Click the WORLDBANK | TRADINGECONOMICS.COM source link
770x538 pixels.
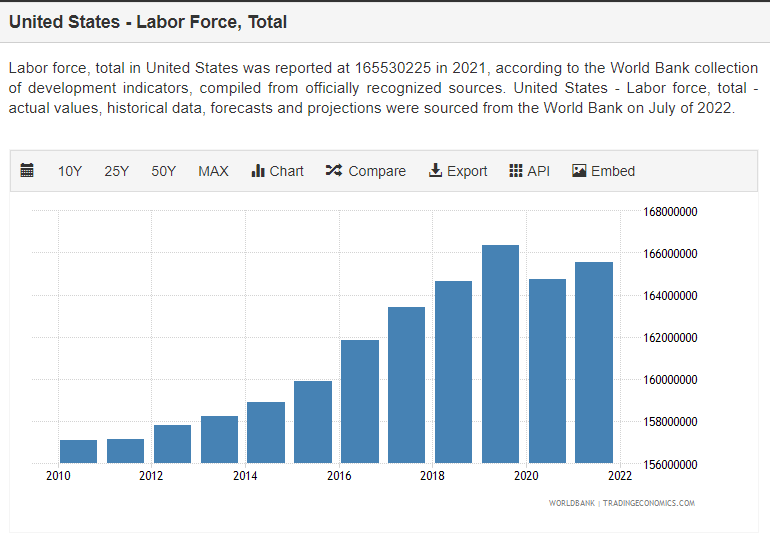point(621,503)
